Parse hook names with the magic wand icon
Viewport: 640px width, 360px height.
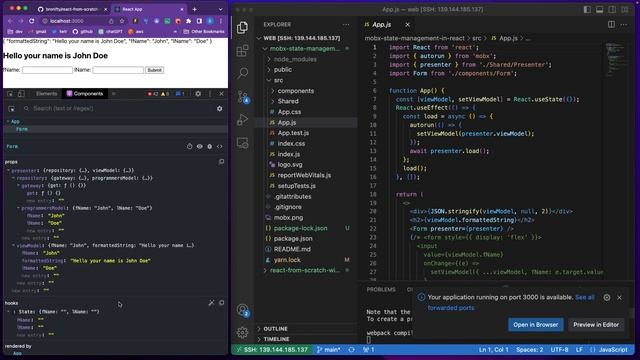click(211, 303)
